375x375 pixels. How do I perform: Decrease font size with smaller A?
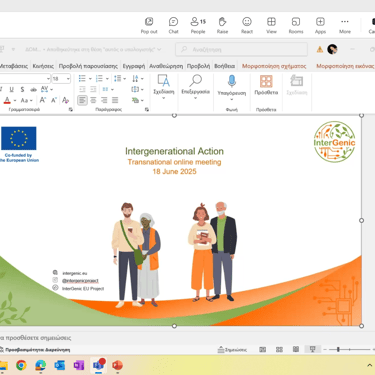click(54, 100)
